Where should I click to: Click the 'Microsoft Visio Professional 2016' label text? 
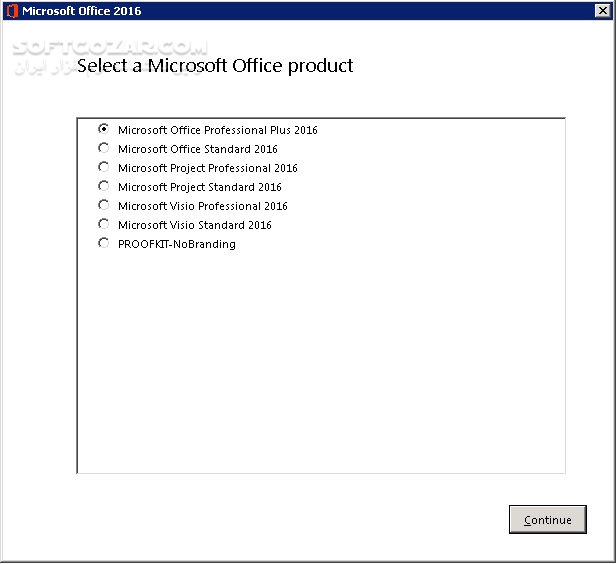pos(203,206)
